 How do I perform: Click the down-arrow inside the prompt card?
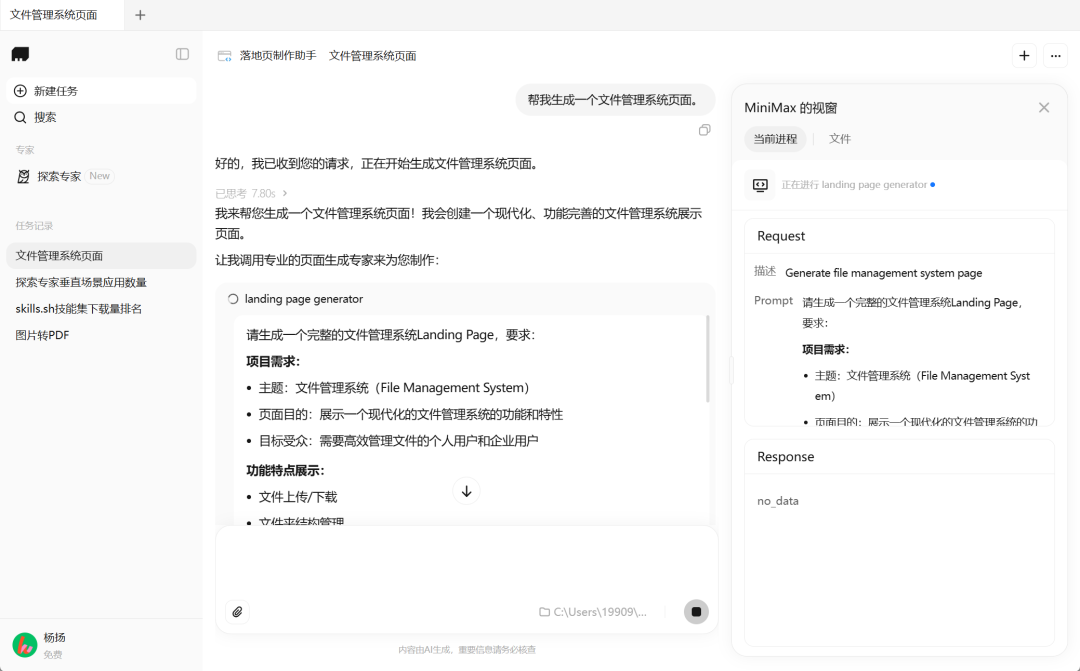[x=466, y=490]
